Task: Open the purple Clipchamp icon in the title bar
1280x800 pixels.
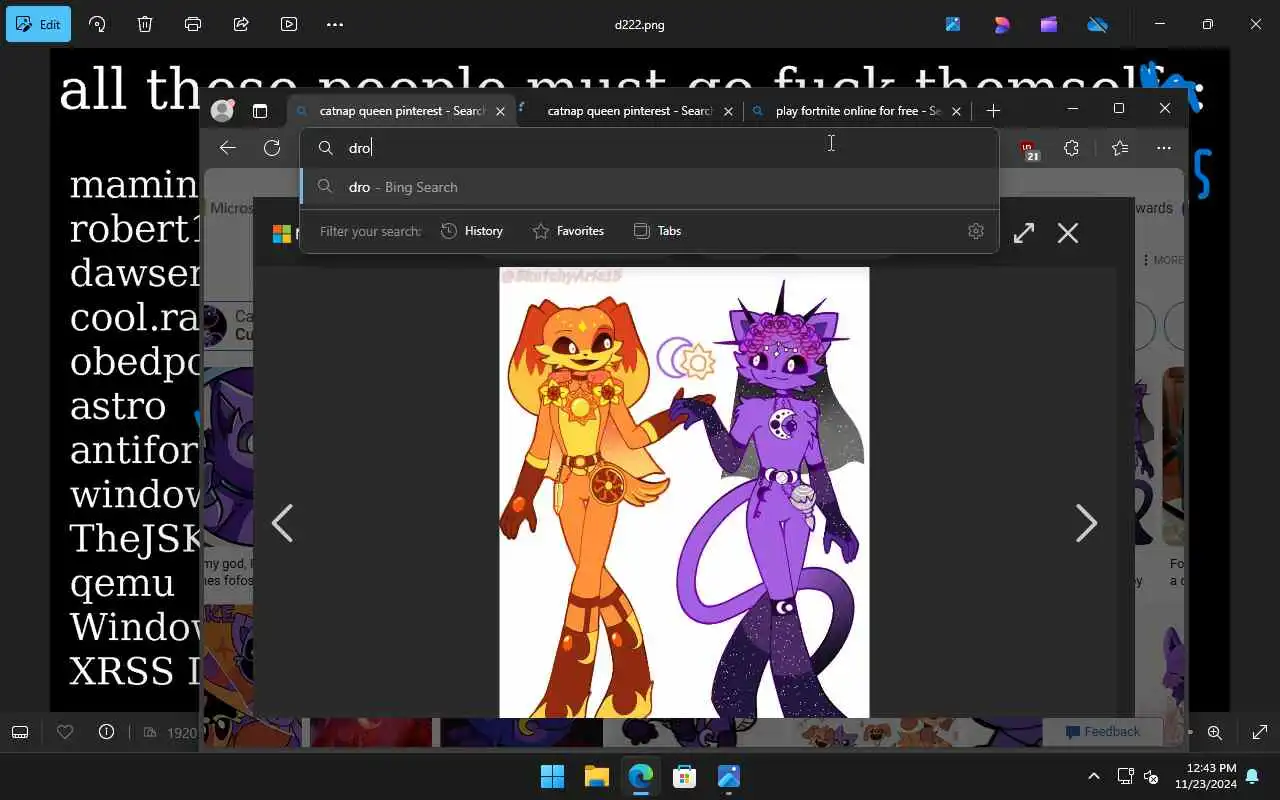Action: (x=1049, y=24)
